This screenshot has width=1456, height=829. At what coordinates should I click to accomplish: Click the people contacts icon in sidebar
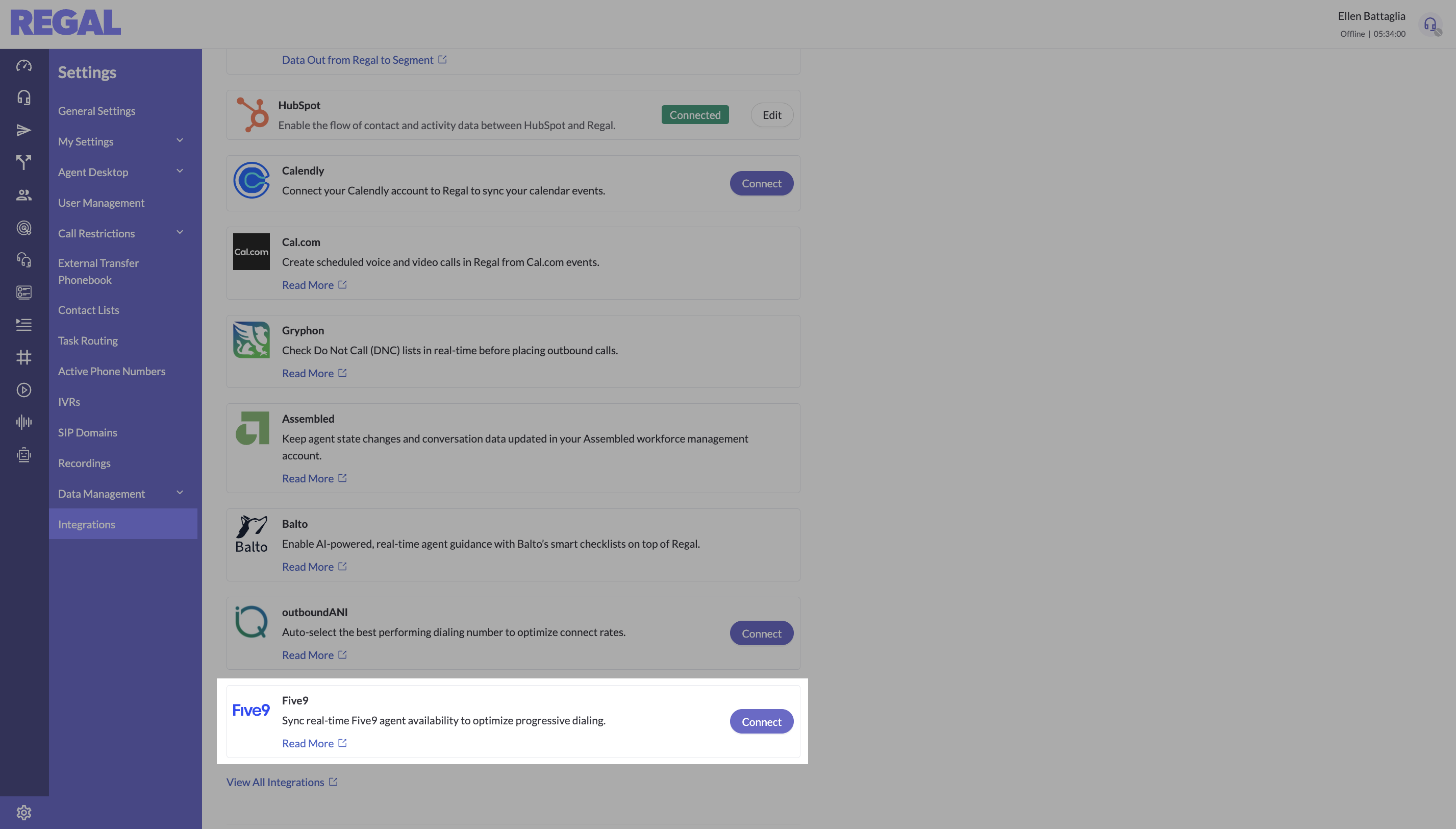tap(24, 196)
